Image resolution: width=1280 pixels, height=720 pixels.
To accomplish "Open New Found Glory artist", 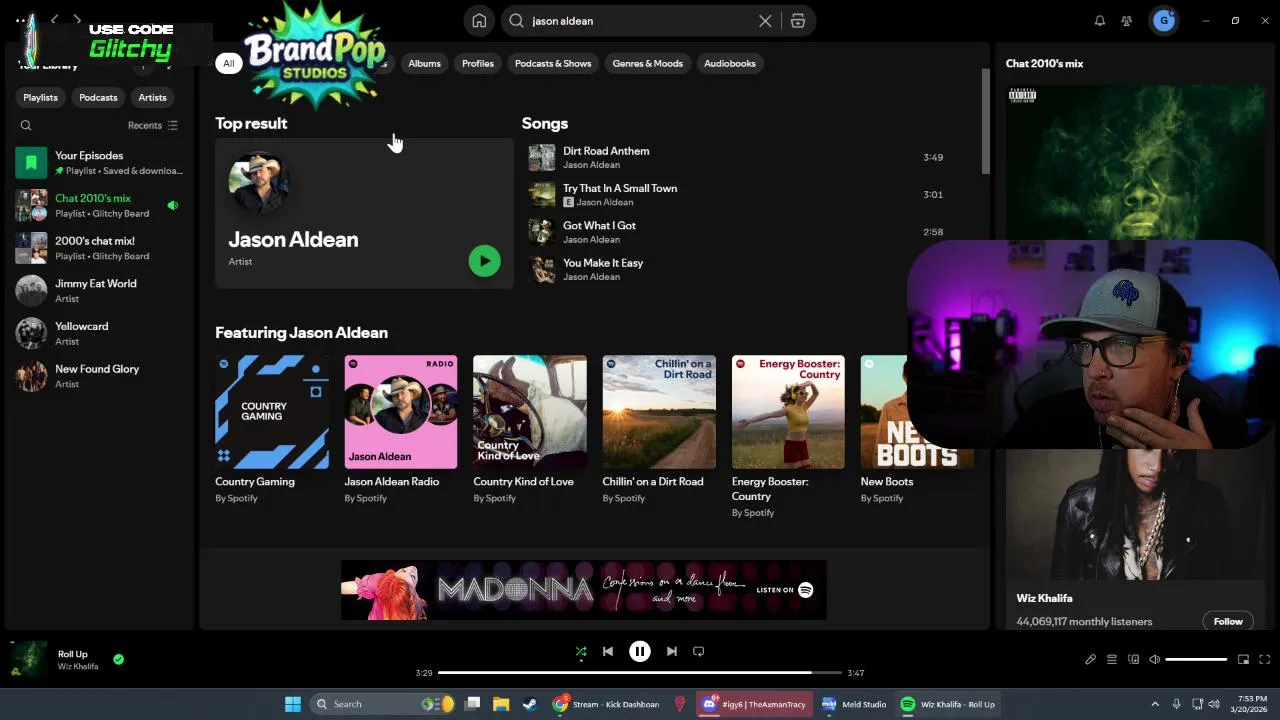I will (98, 376).
